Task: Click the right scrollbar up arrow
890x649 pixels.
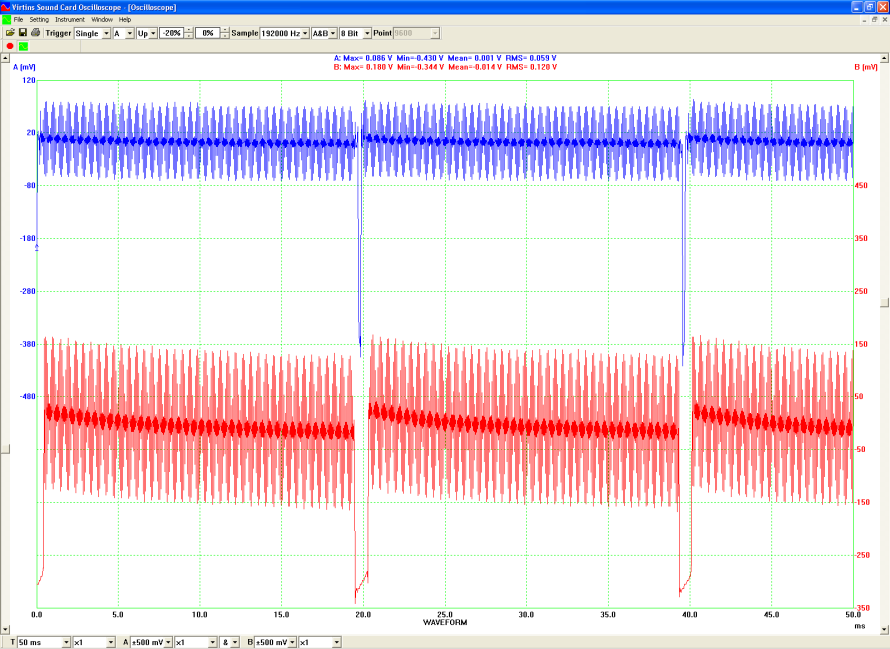Action: tap(884, 58)
